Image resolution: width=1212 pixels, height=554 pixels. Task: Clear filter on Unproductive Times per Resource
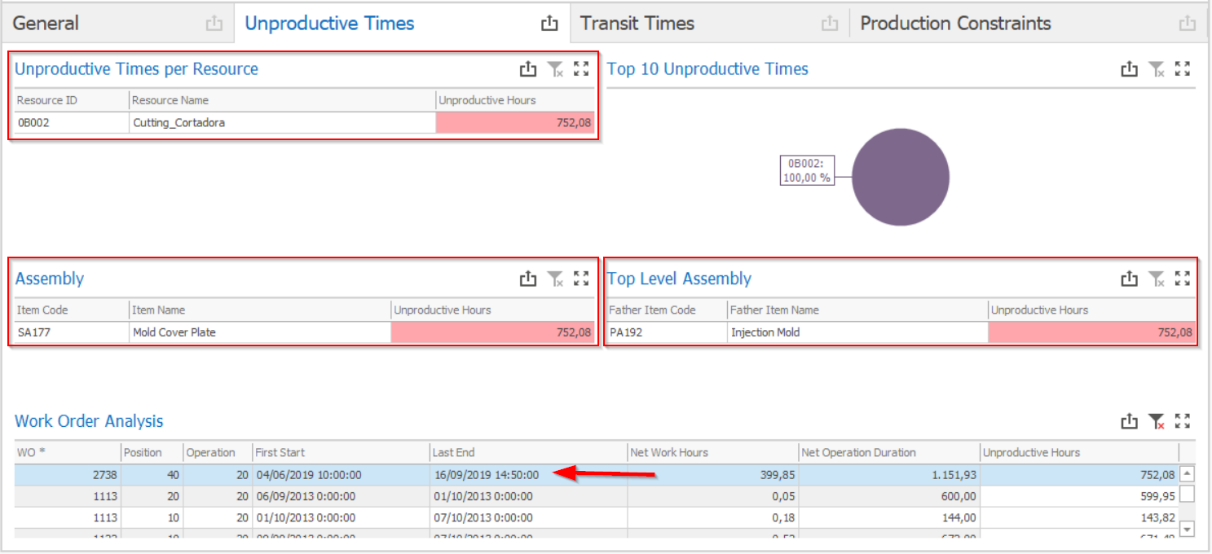click(x=555, y=69)
